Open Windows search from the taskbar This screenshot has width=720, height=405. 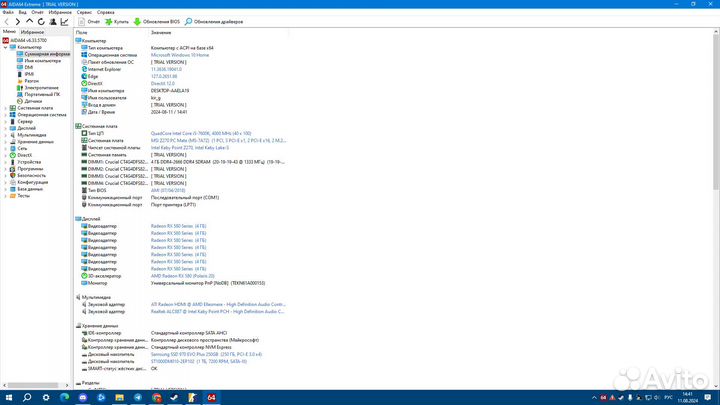click(27, 398)
